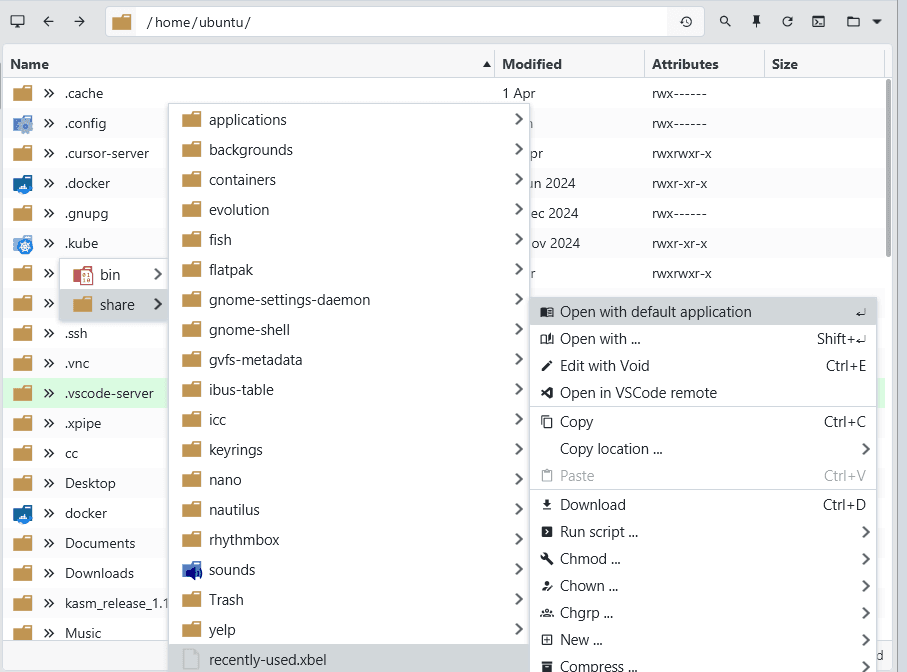Open terminal in current directory

(818, 21)
